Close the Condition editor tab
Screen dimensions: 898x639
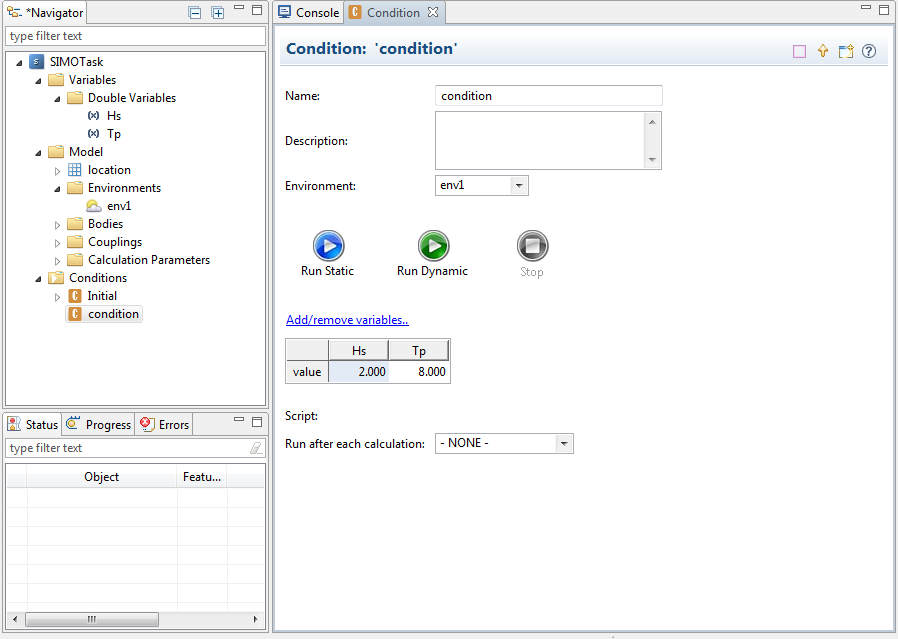[433, 13]
